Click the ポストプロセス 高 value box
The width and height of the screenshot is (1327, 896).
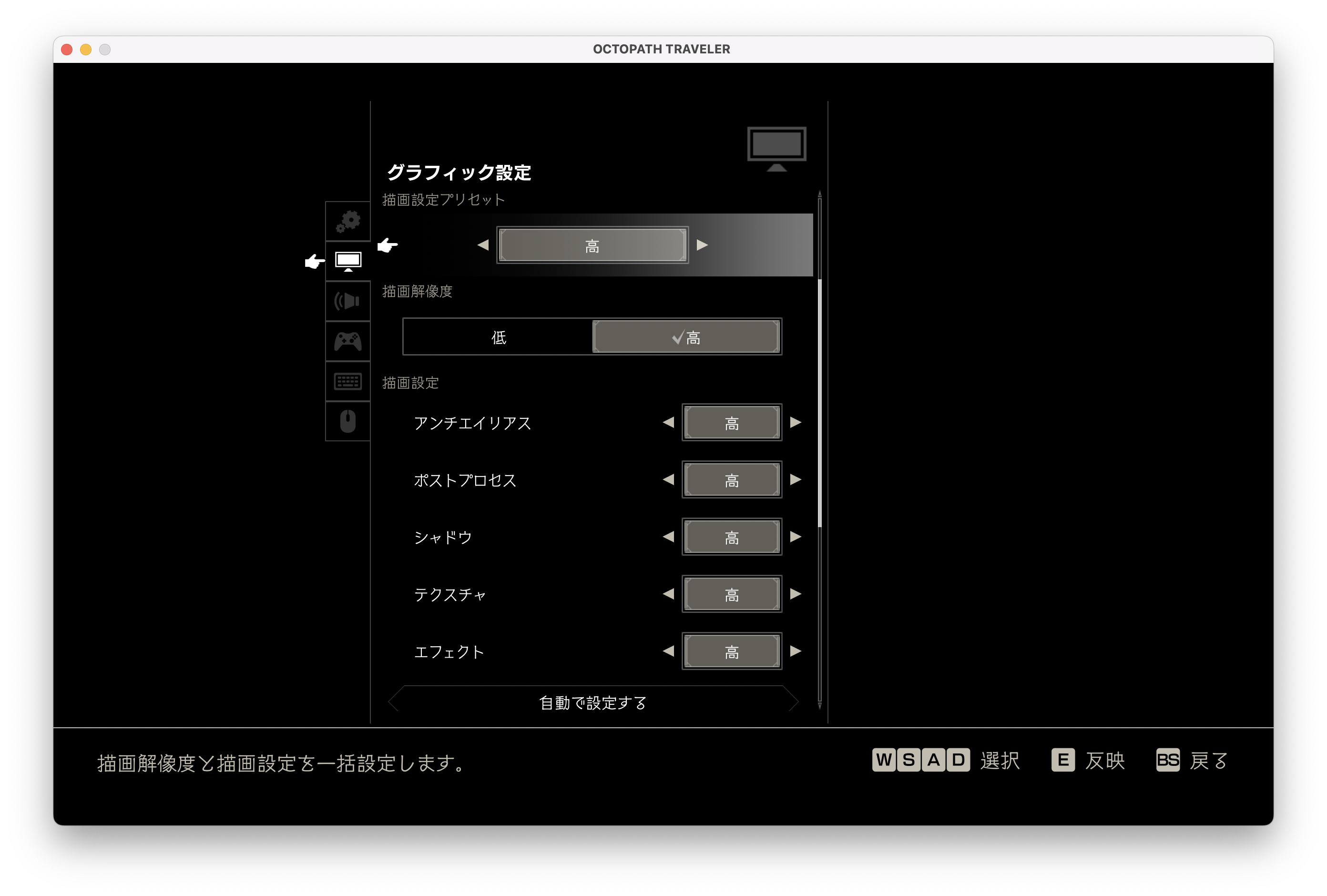pos(732,480)
